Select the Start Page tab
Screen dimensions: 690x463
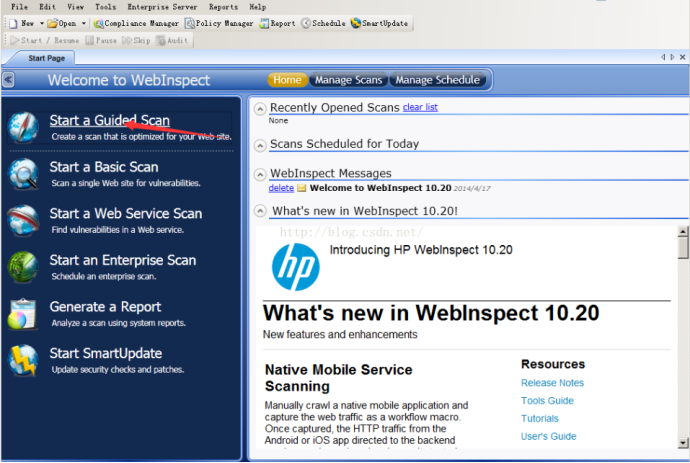coord(46,58)
